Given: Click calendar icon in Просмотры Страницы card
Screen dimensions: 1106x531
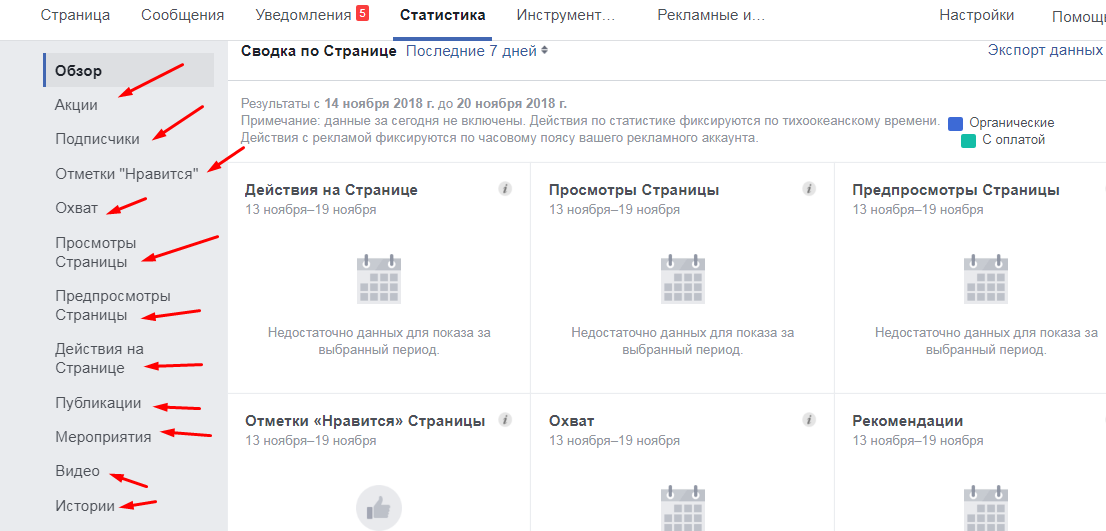Looking at the screenshot, I should point(683,279).
